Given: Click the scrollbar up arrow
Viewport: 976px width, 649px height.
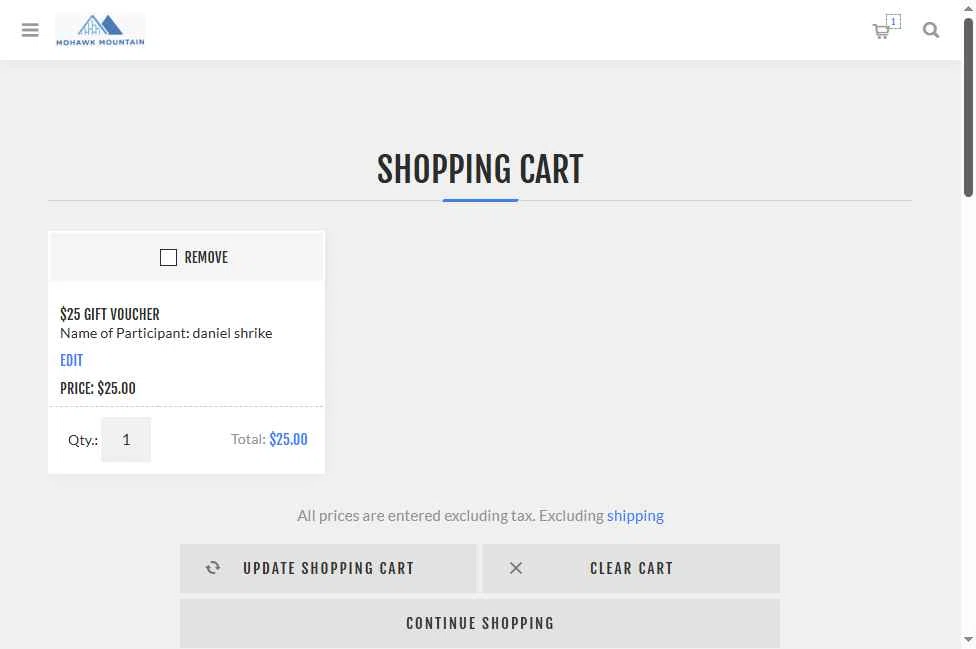Looking at the screenshot, I should (968, 8).
